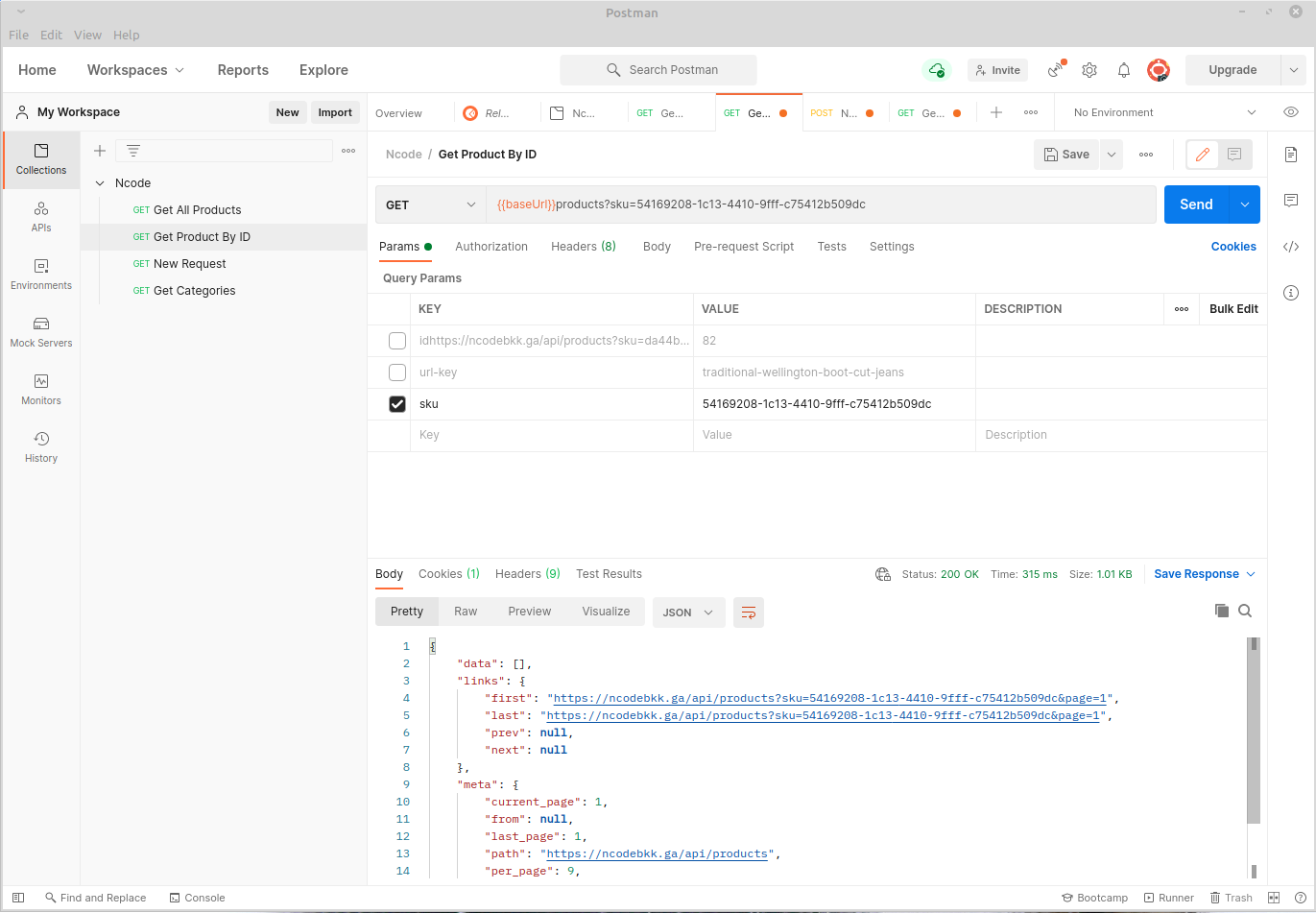The height and width of the screenshot is (913, 1316).
Task: Switch to edit (pencil) mode
Action: [1203, 155]
